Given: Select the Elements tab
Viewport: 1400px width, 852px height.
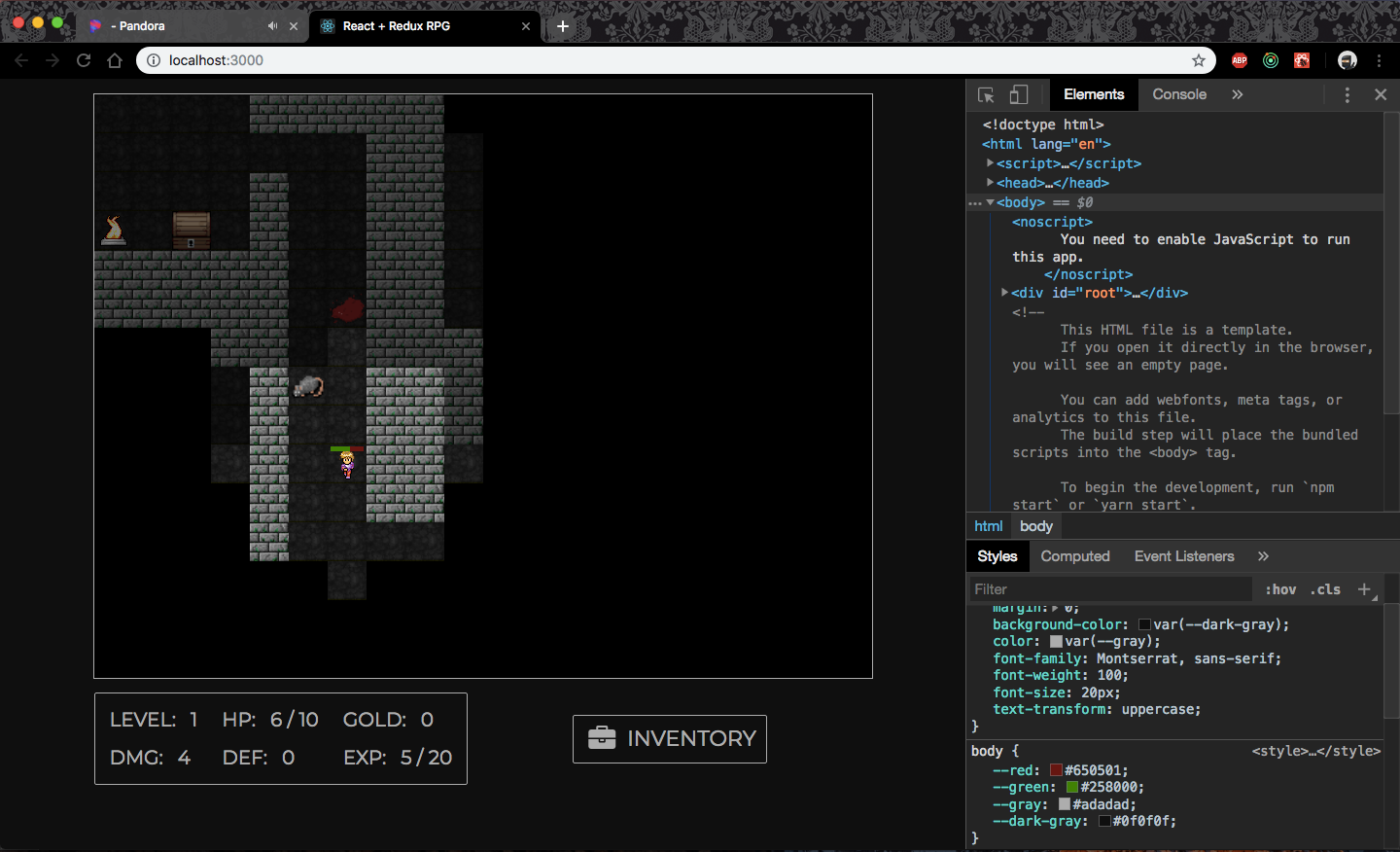Looking at the screenshot, I should point(1094,94).
